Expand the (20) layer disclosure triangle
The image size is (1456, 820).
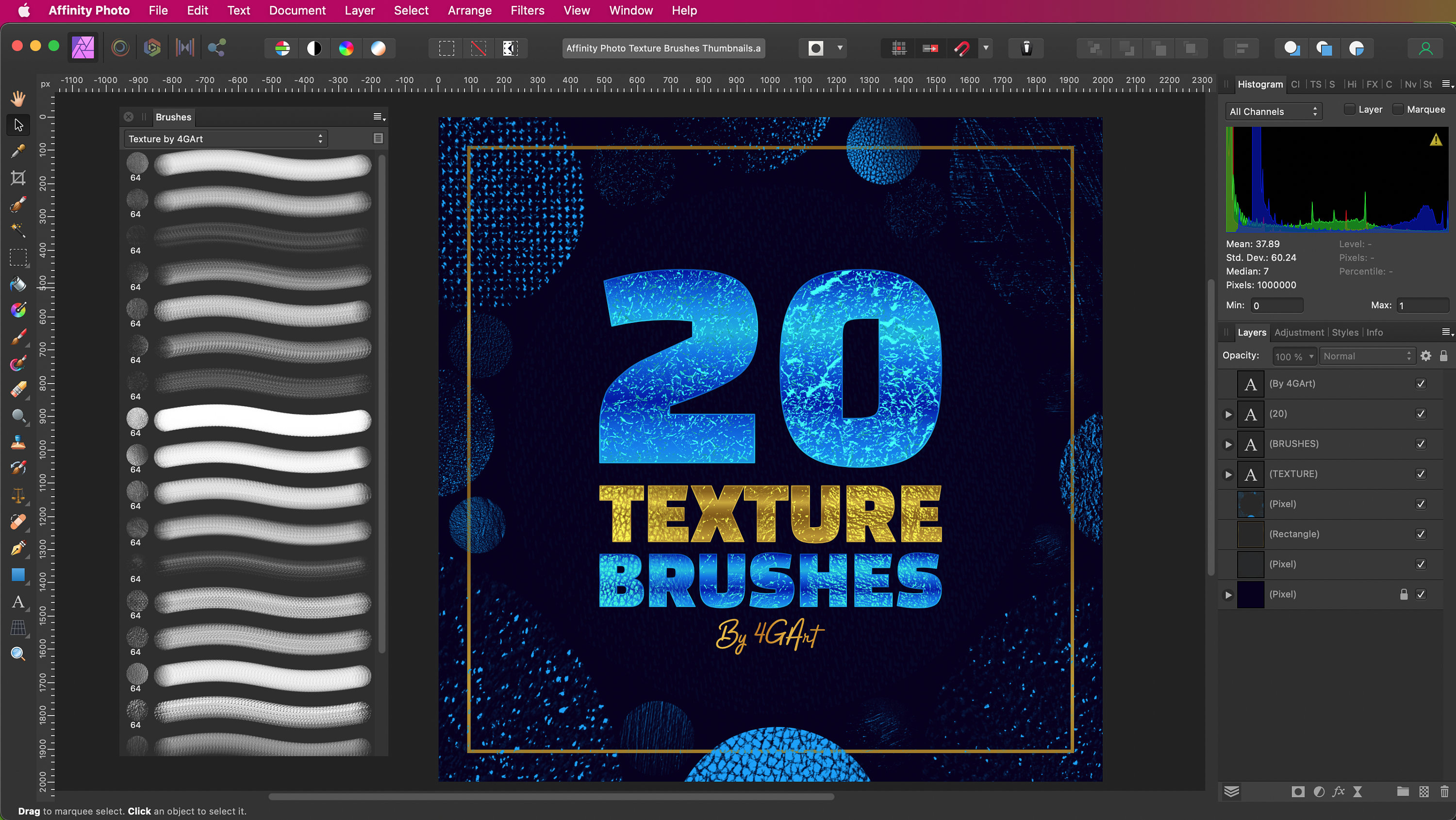pyautogui.click(x=1228, y=414)
